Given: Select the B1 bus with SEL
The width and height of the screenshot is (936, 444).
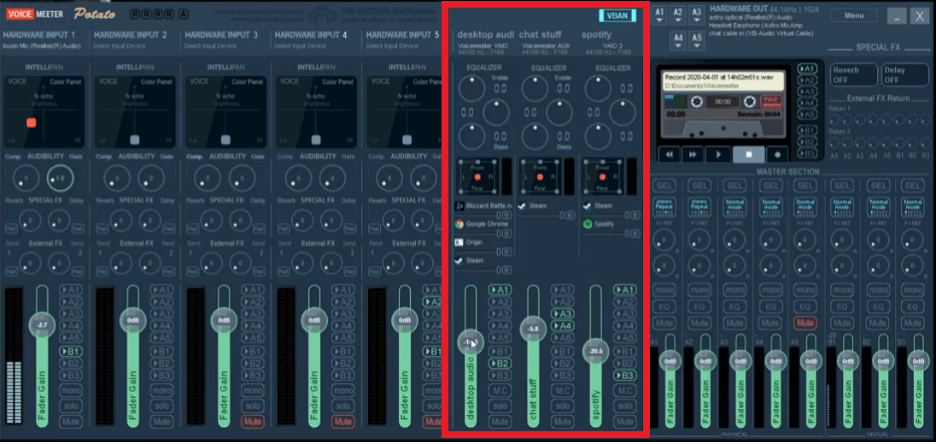Looking at the screenshot, I should [842, 186].
